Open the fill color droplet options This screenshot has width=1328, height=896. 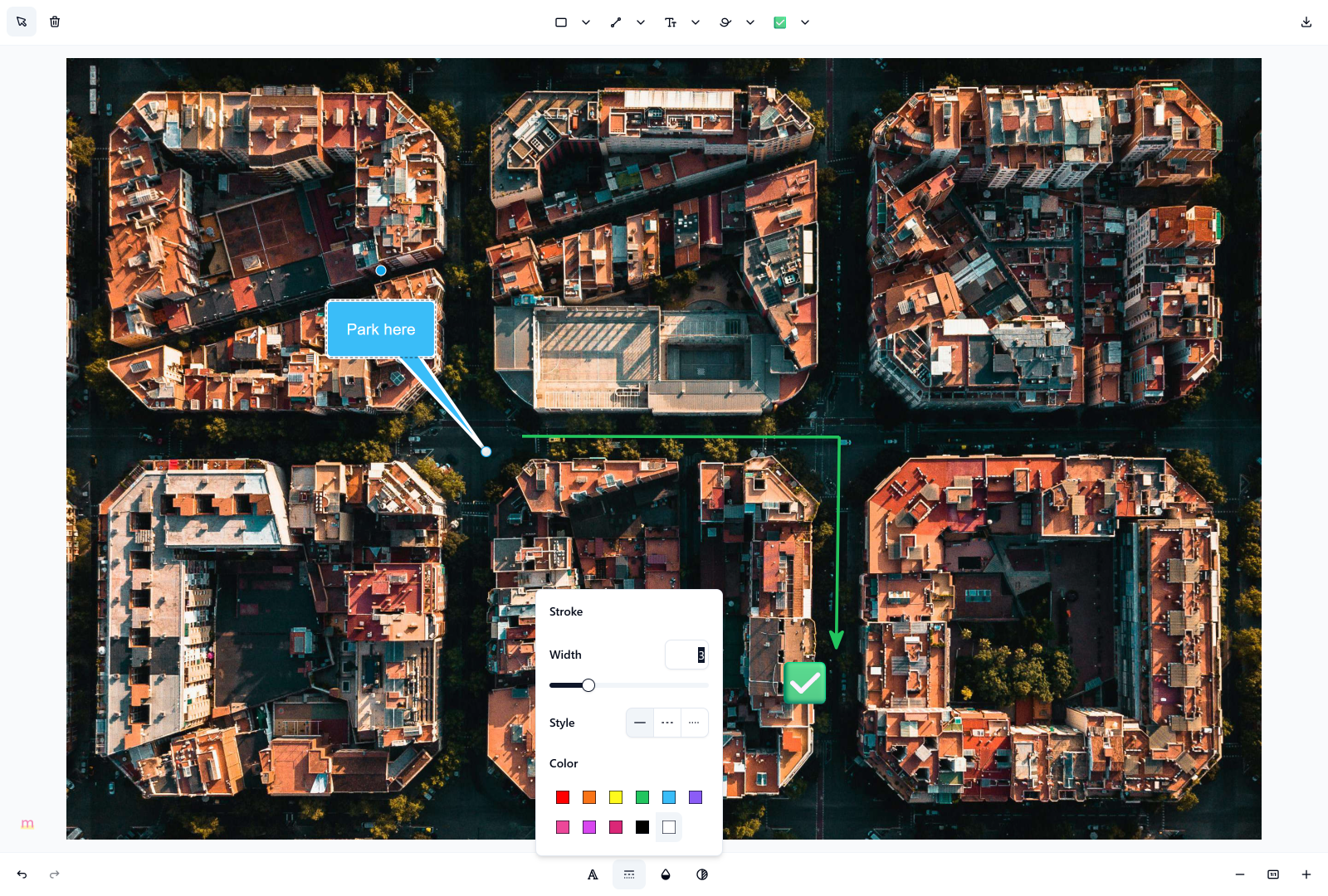(666, 874)
